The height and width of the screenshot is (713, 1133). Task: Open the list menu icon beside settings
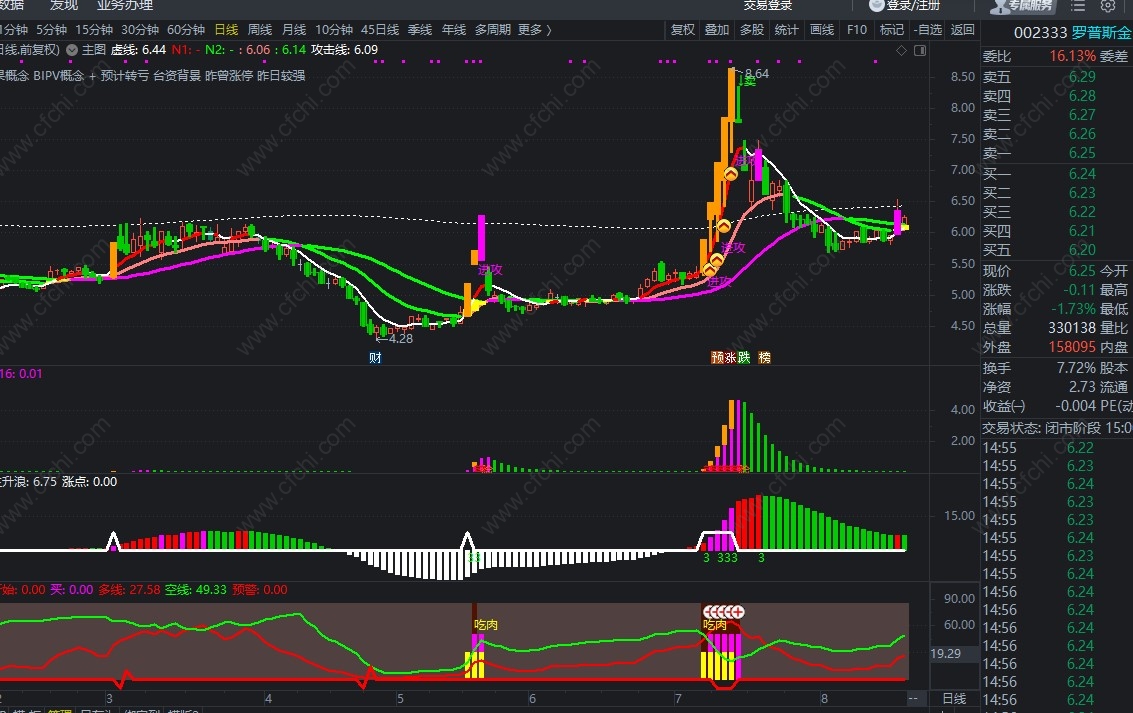click(1078, 6)
